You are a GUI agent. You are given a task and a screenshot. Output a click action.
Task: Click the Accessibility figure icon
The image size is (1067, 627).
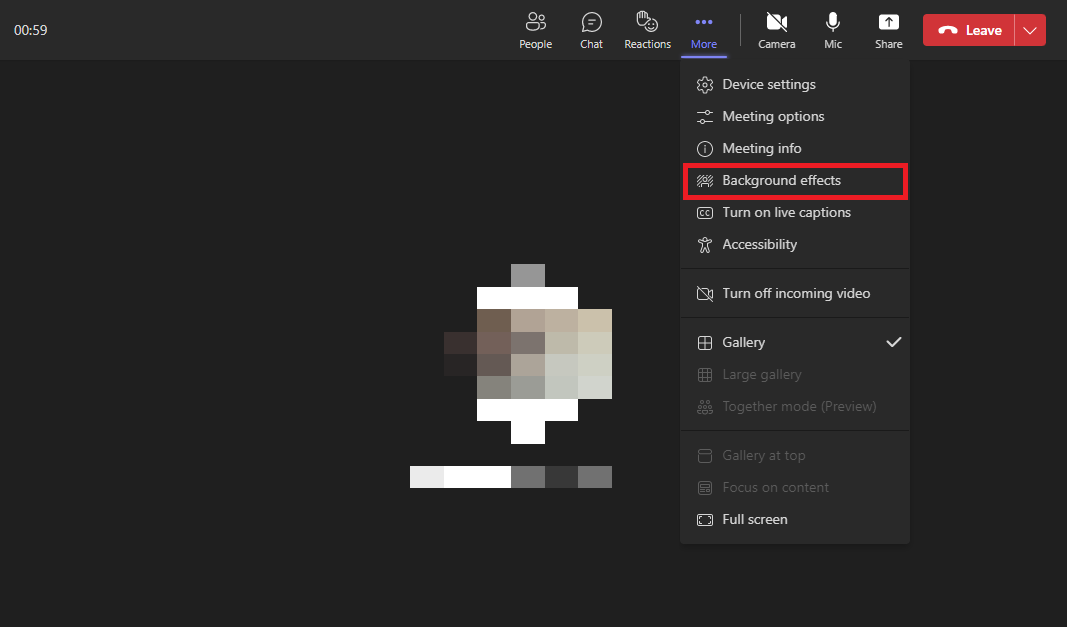tap(705, 244)
